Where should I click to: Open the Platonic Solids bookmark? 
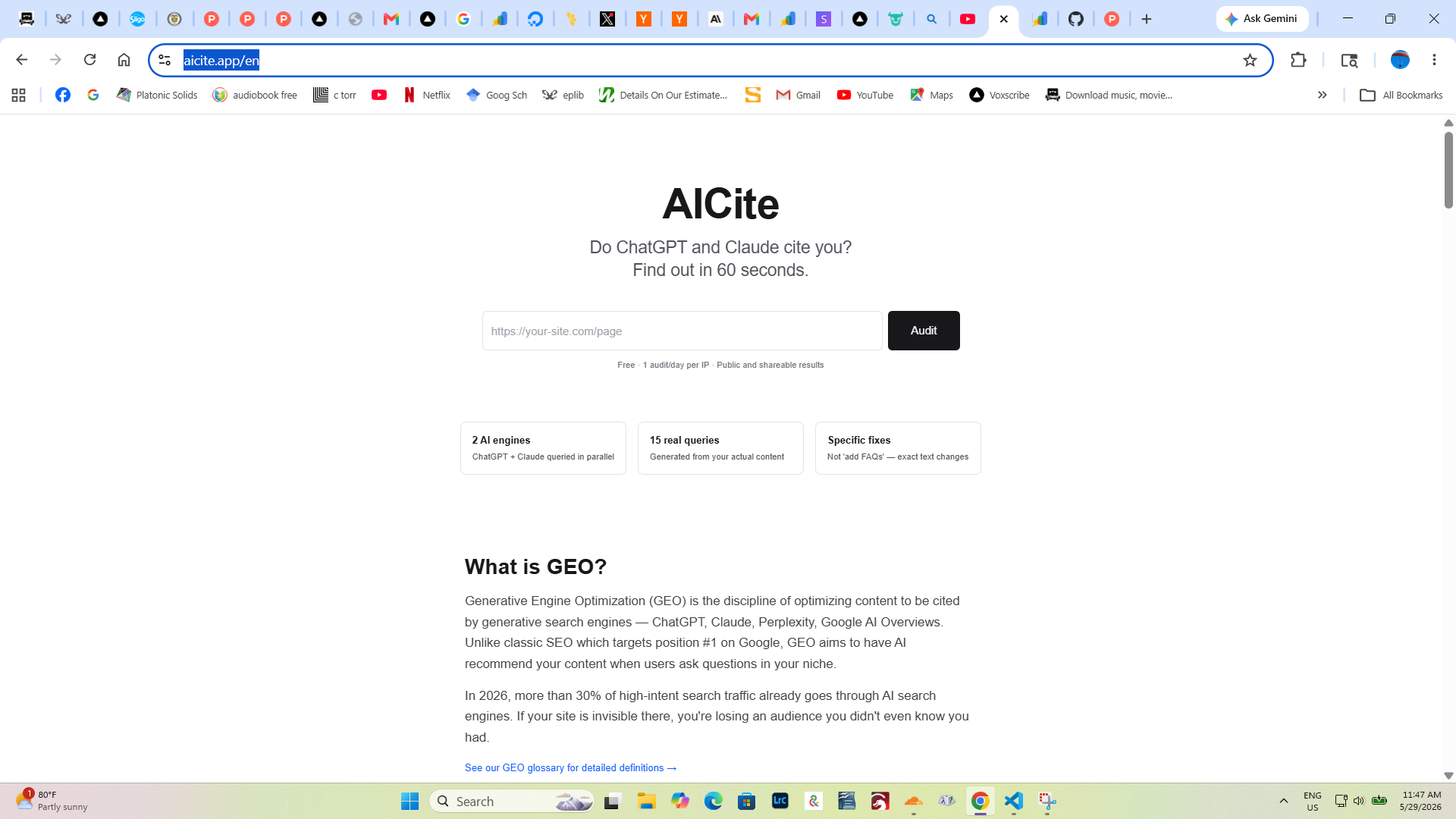click(x=157, y=95)
